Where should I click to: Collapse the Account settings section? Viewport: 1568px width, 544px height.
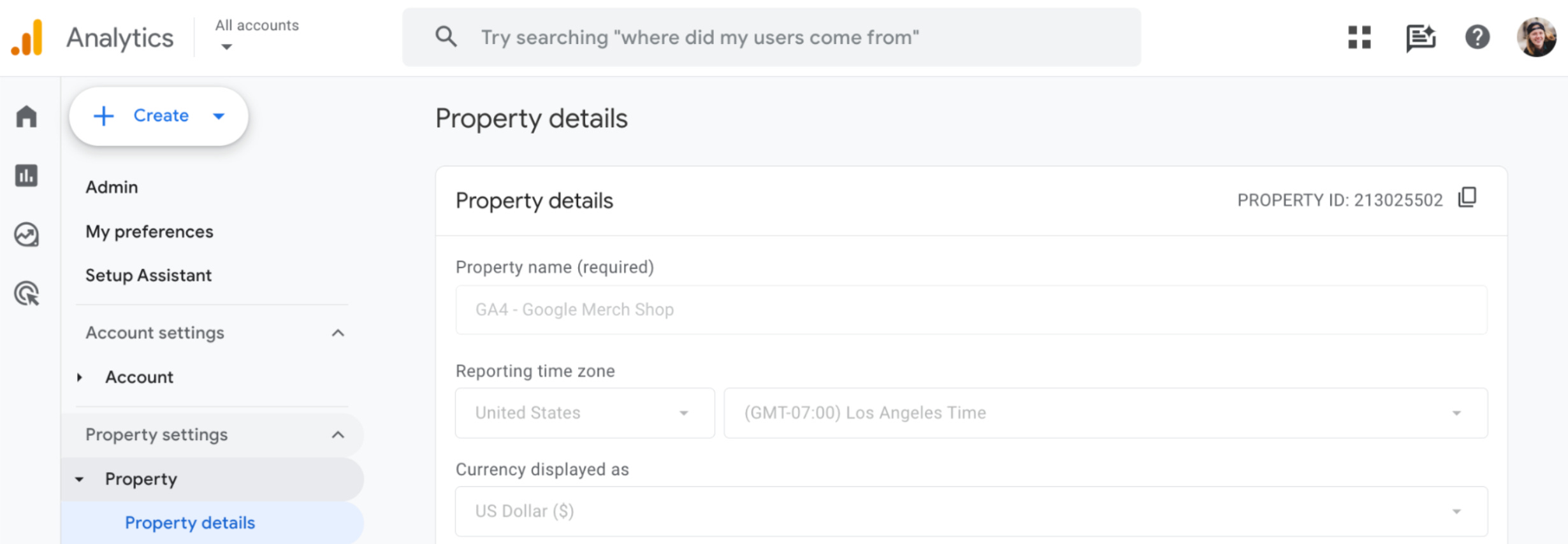pos(338,333)
